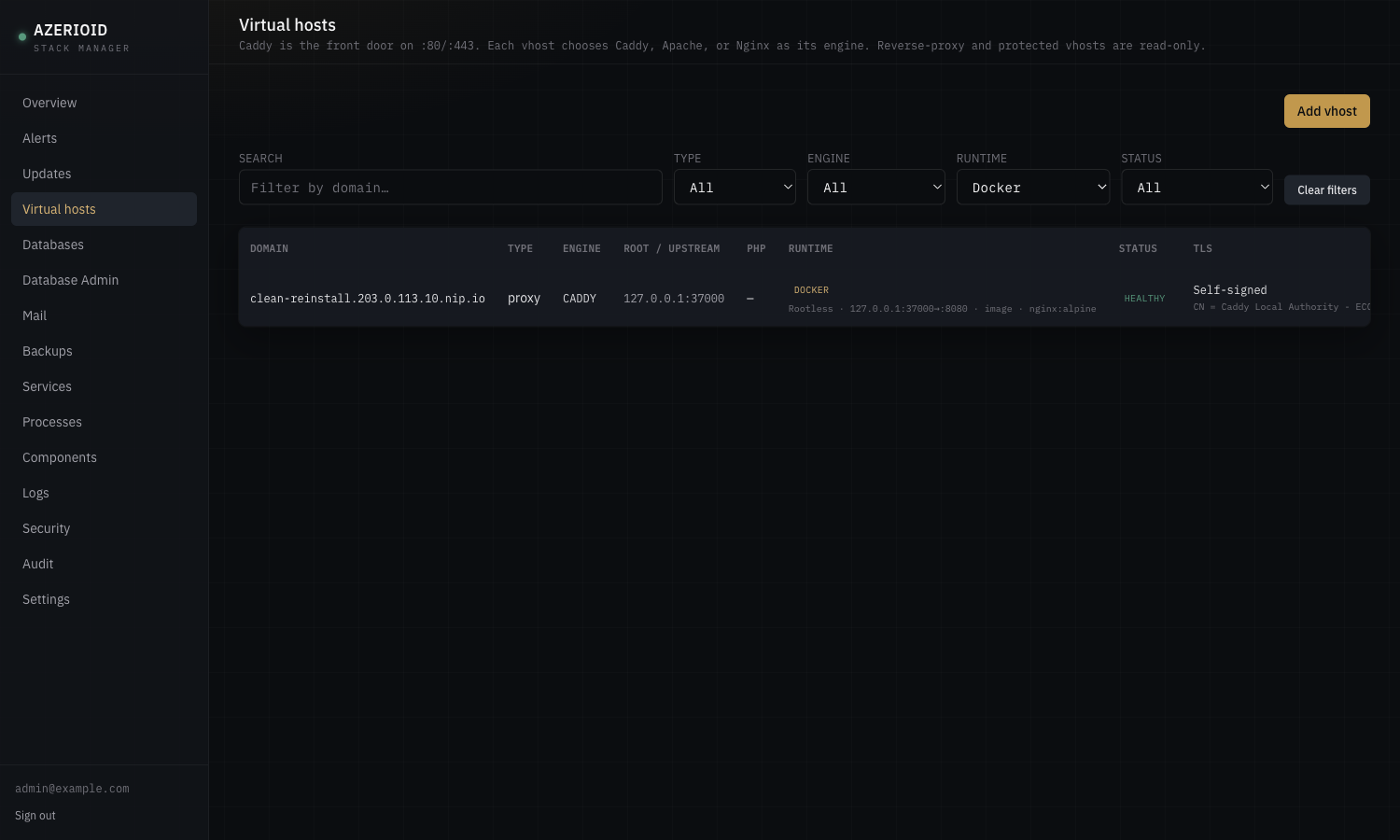Image resolution: width=1400 pixels, height=840 pixels.
Task: Go to Components
Action: [x=104, y=457]
